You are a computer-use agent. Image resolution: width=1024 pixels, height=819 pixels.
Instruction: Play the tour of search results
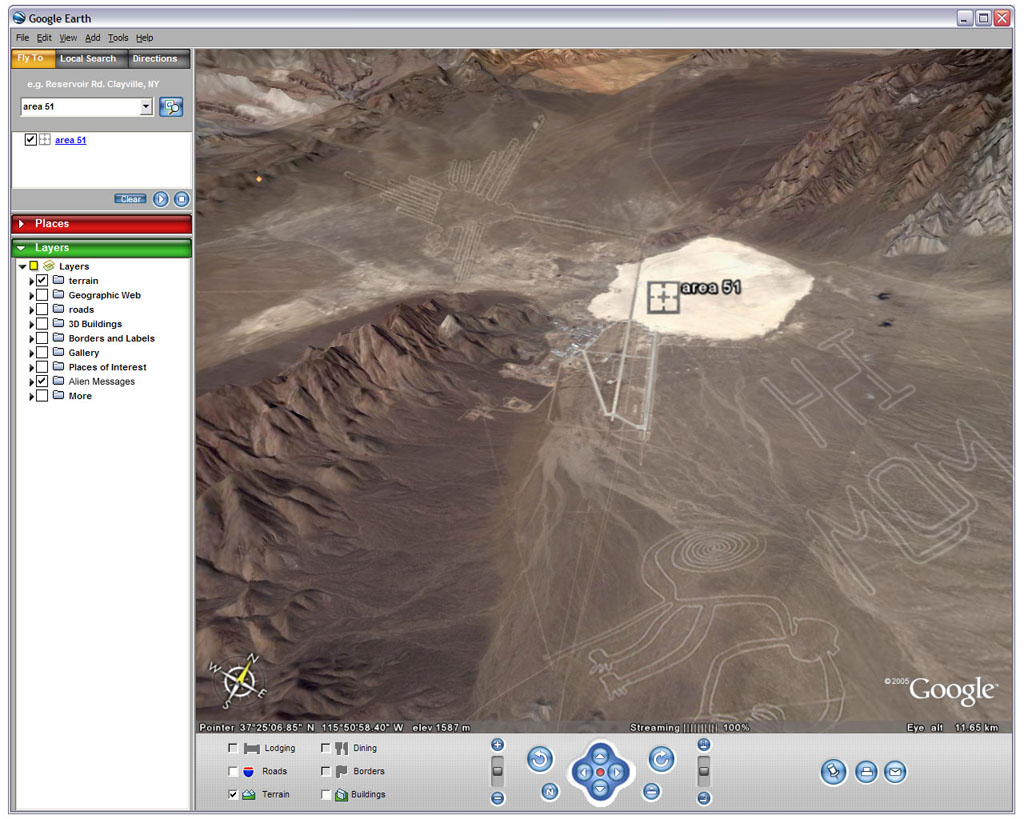coord(161,199)
